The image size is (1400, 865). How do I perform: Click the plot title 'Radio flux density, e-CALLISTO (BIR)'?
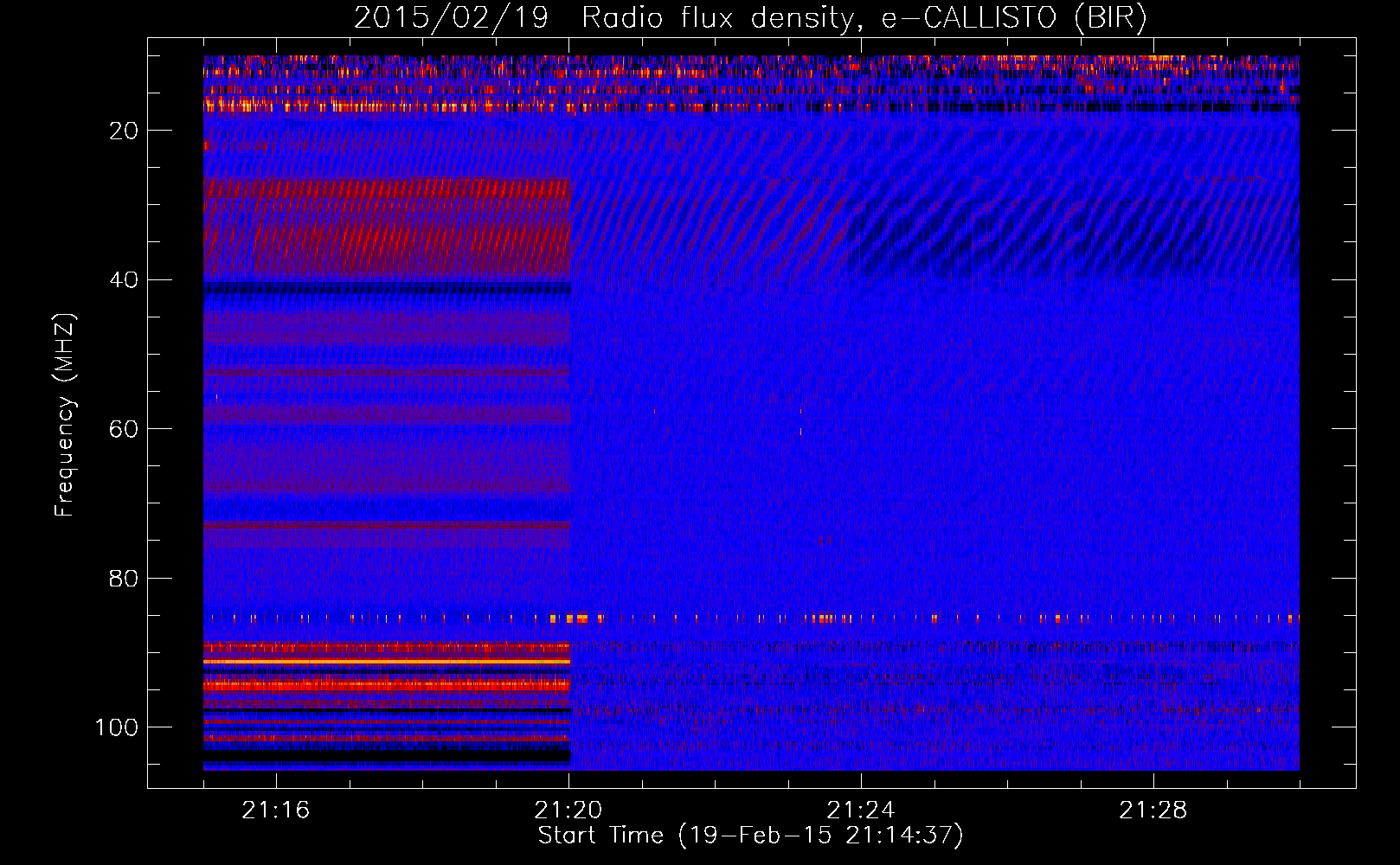click(x=864, y=17)
